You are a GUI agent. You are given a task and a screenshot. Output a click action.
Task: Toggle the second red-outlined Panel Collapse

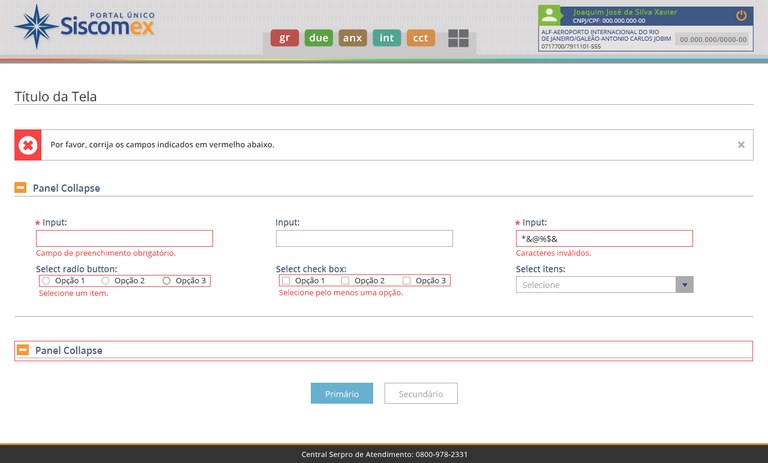point(22,351)
